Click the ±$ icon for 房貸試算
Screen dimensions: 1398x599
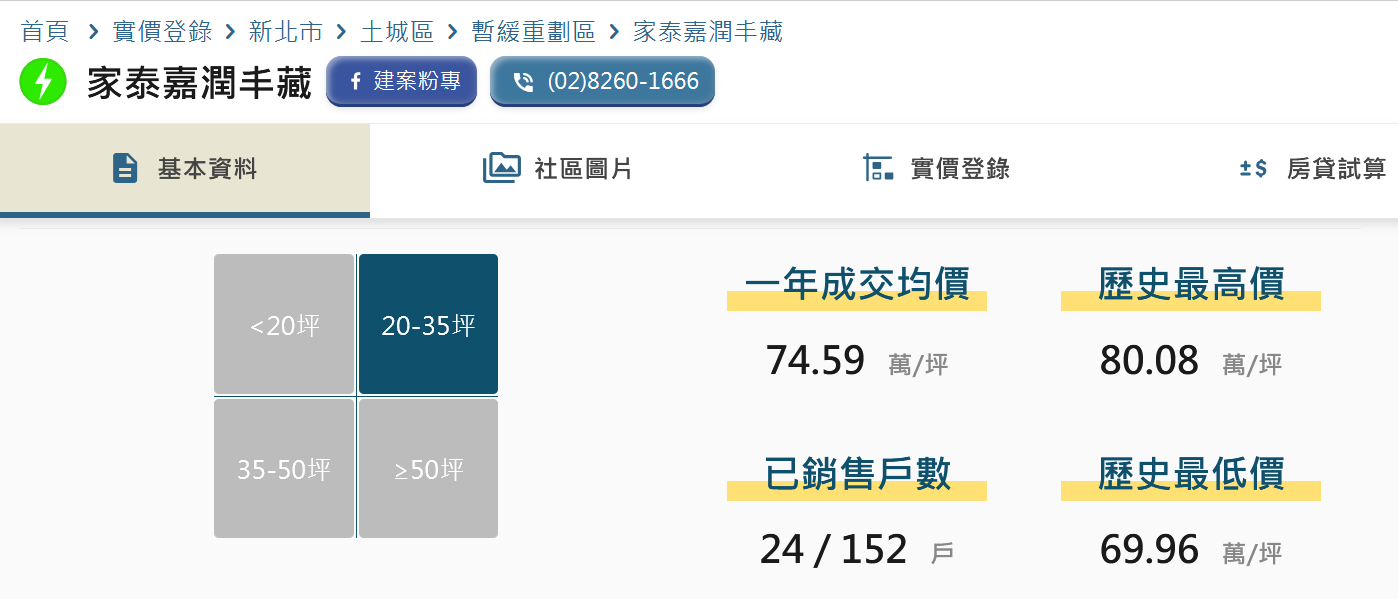tap(1253, 168)
